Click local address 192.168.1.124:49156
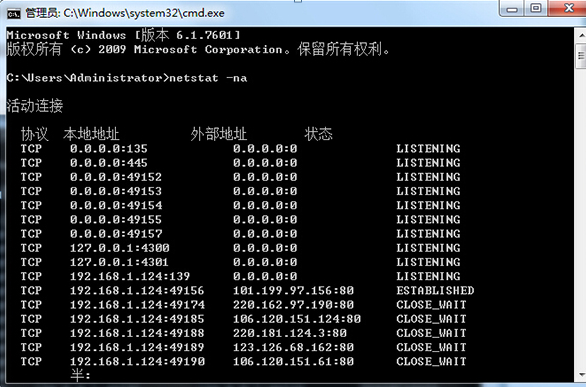Image resolution: width=586 pixels, height=387 pixels. [137, 291]
